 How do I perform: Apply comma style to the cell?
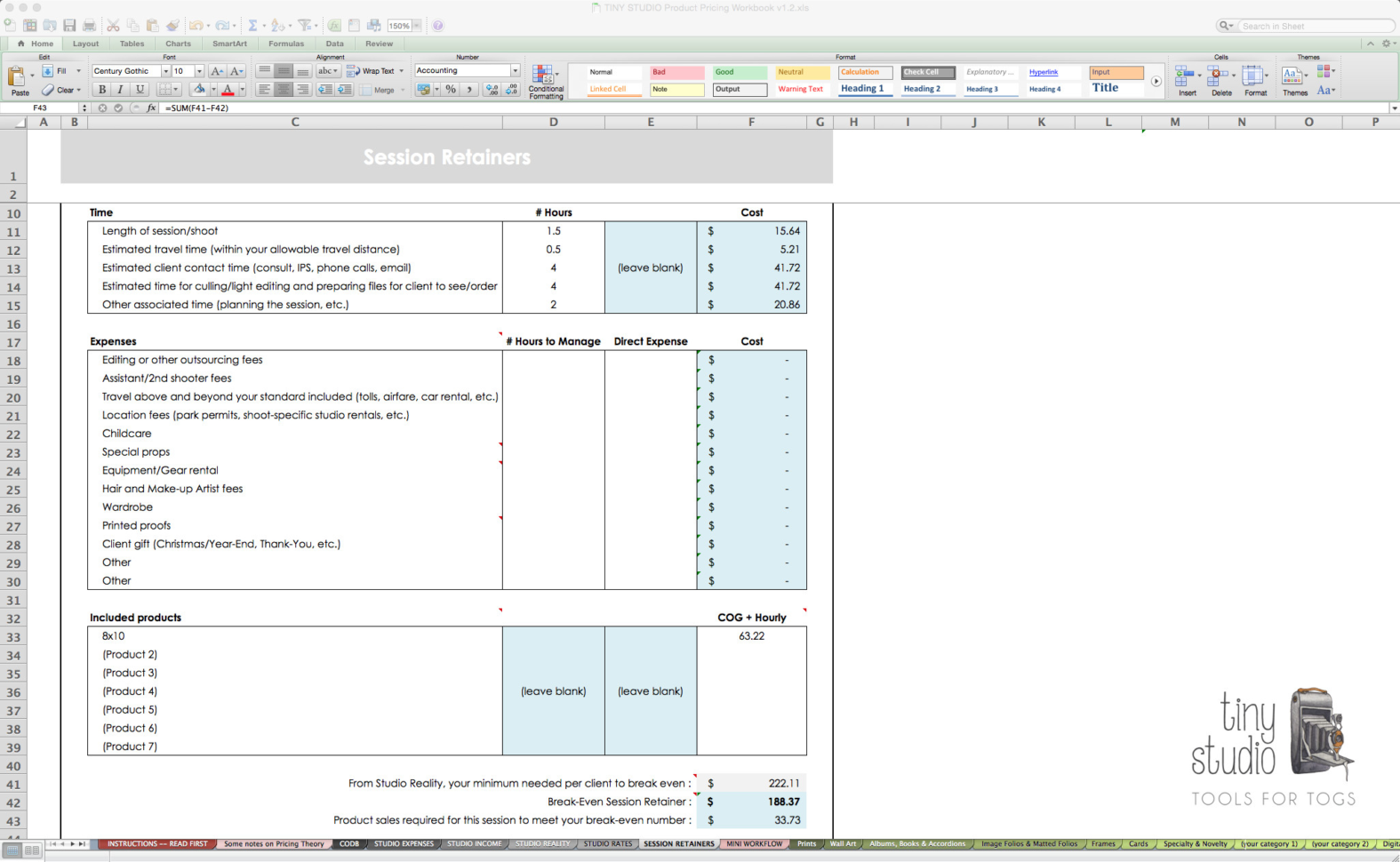[x=470, y=90]
